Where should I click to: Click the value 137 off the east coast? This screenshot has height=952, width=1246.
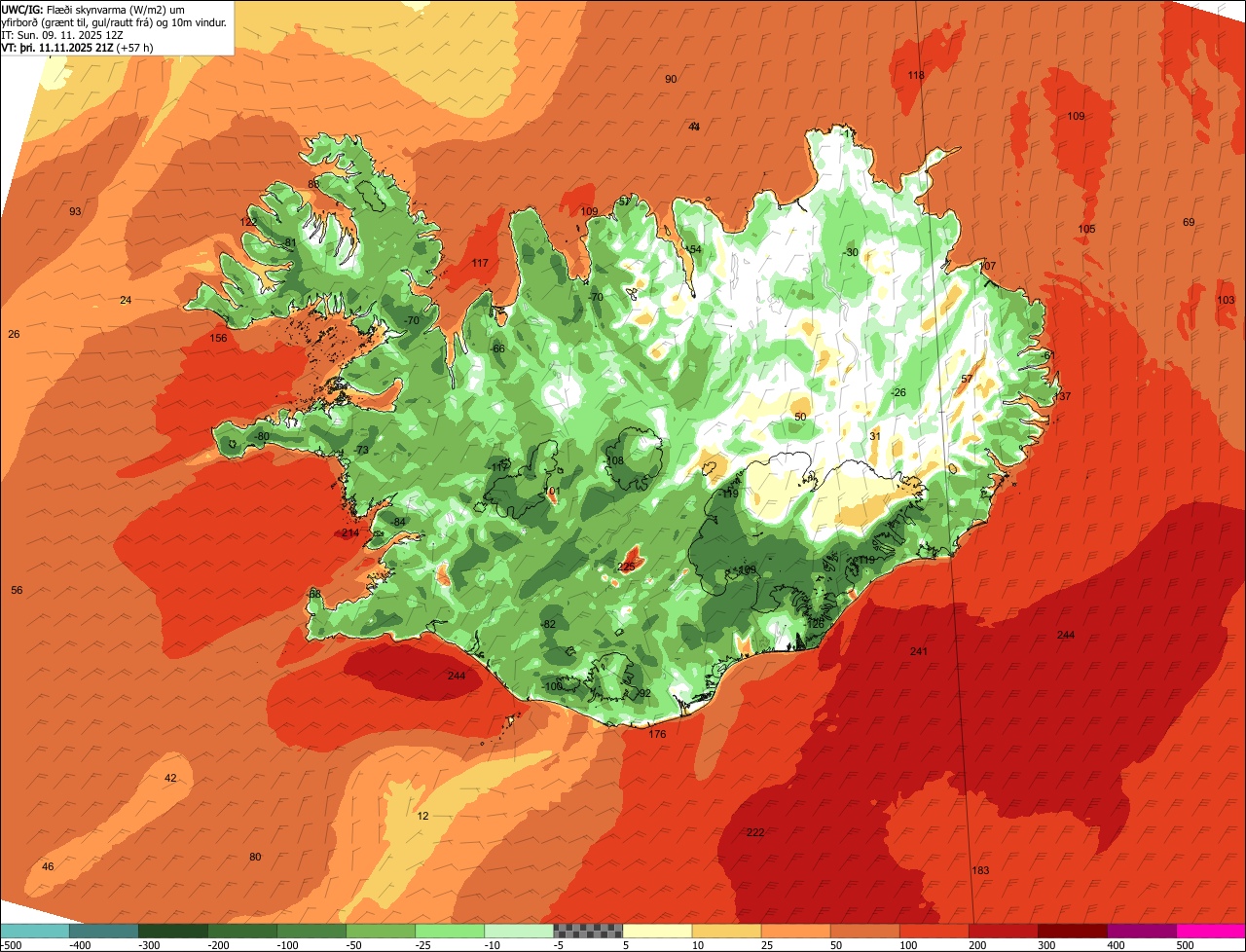coord(1062,396)
